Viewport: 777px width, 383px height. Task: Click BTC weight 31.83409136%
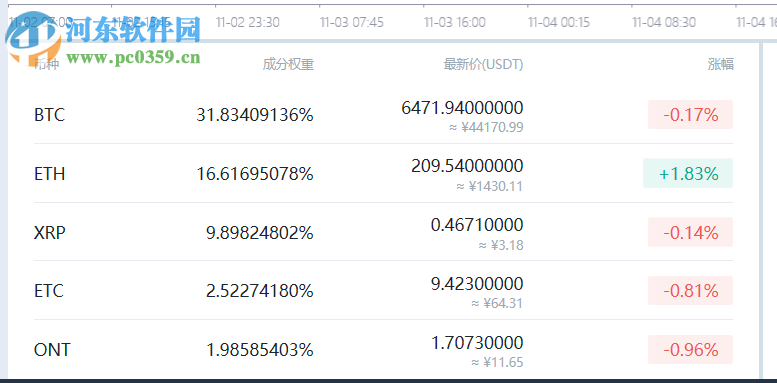255,115
